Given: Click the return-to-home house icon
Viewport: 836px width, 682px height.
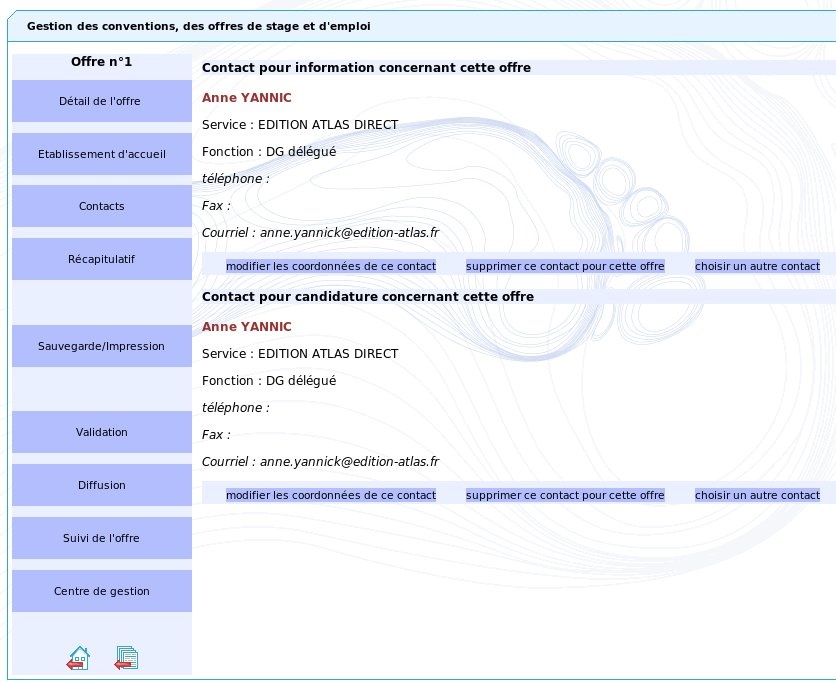Looking at the screenshot, I should click(x=78, y=658).
